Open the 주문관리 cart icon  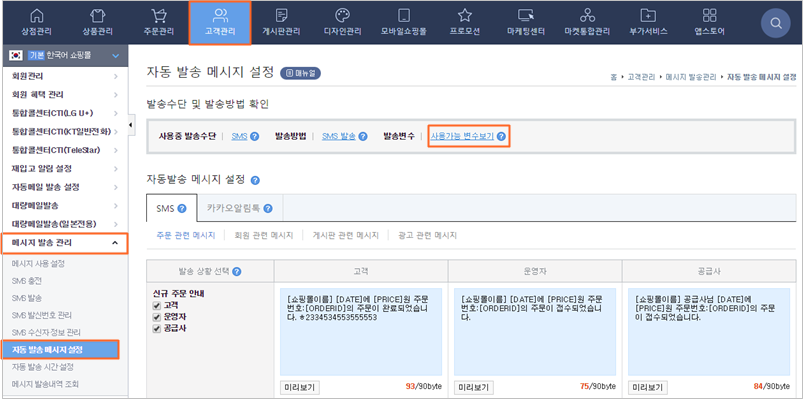click(159, 15)
